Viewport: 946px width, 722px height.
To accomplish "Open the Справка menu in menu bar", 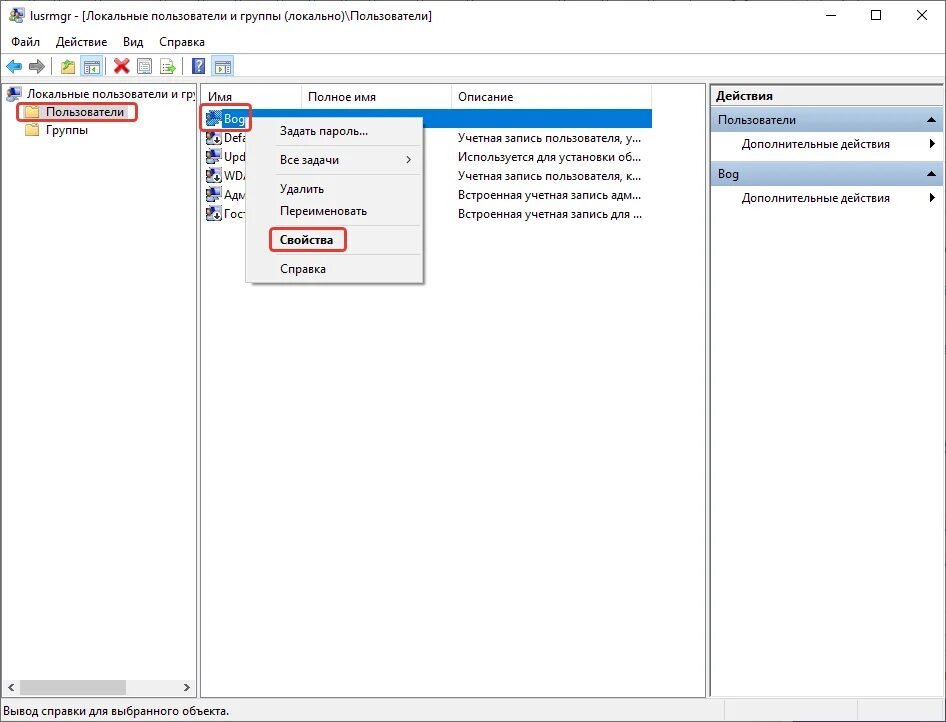I will [182, 42].
